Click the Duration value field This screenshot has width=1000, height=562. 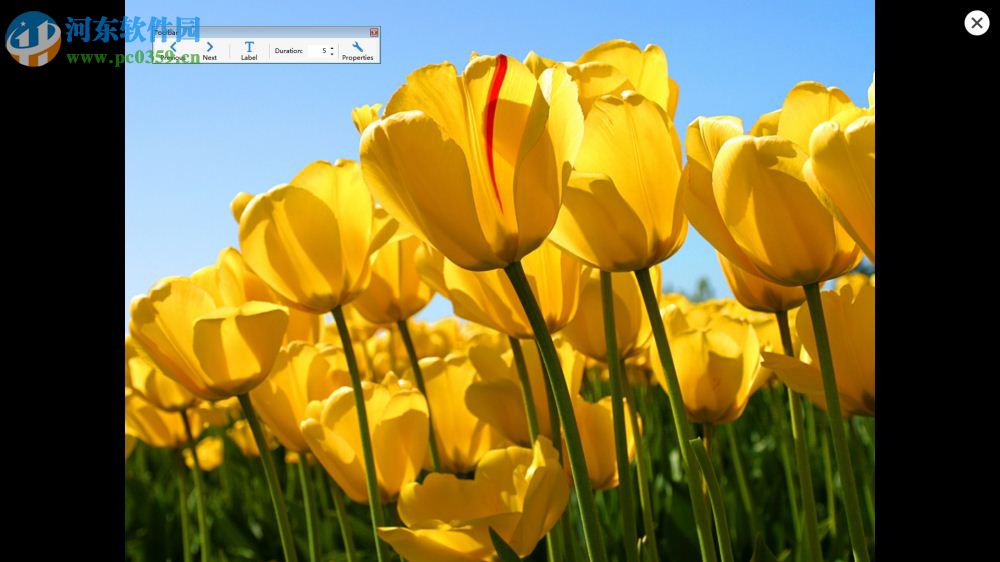(318, 50)
